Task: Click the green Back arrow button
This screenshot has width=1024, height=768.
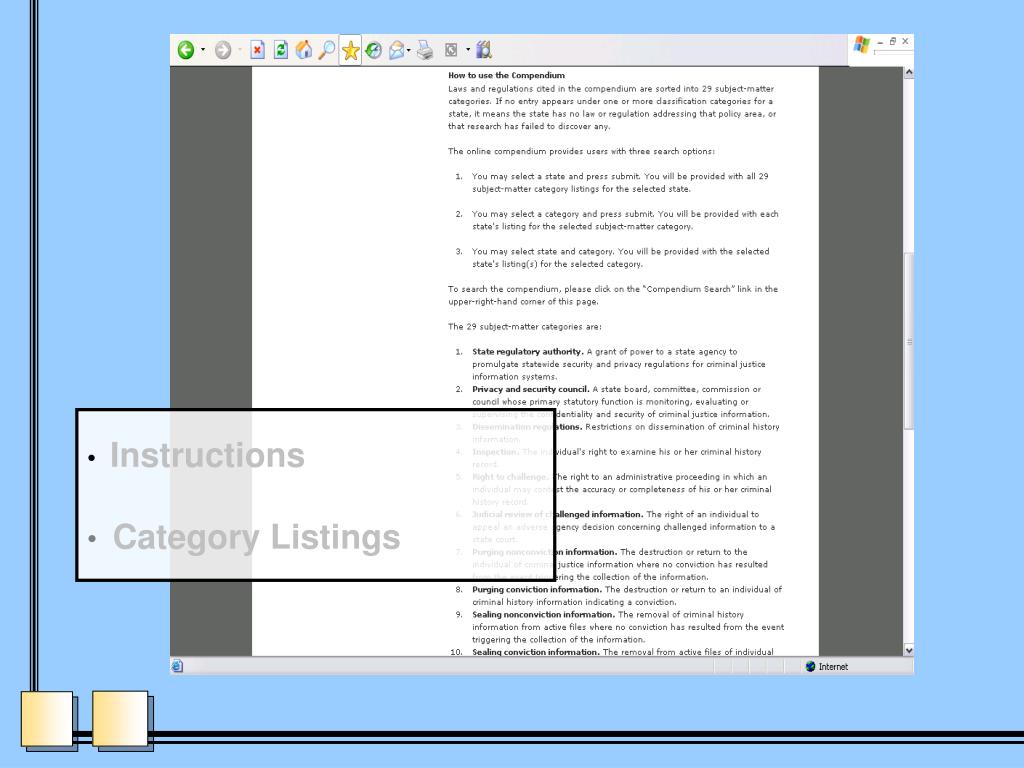Action: click(185, 50)
